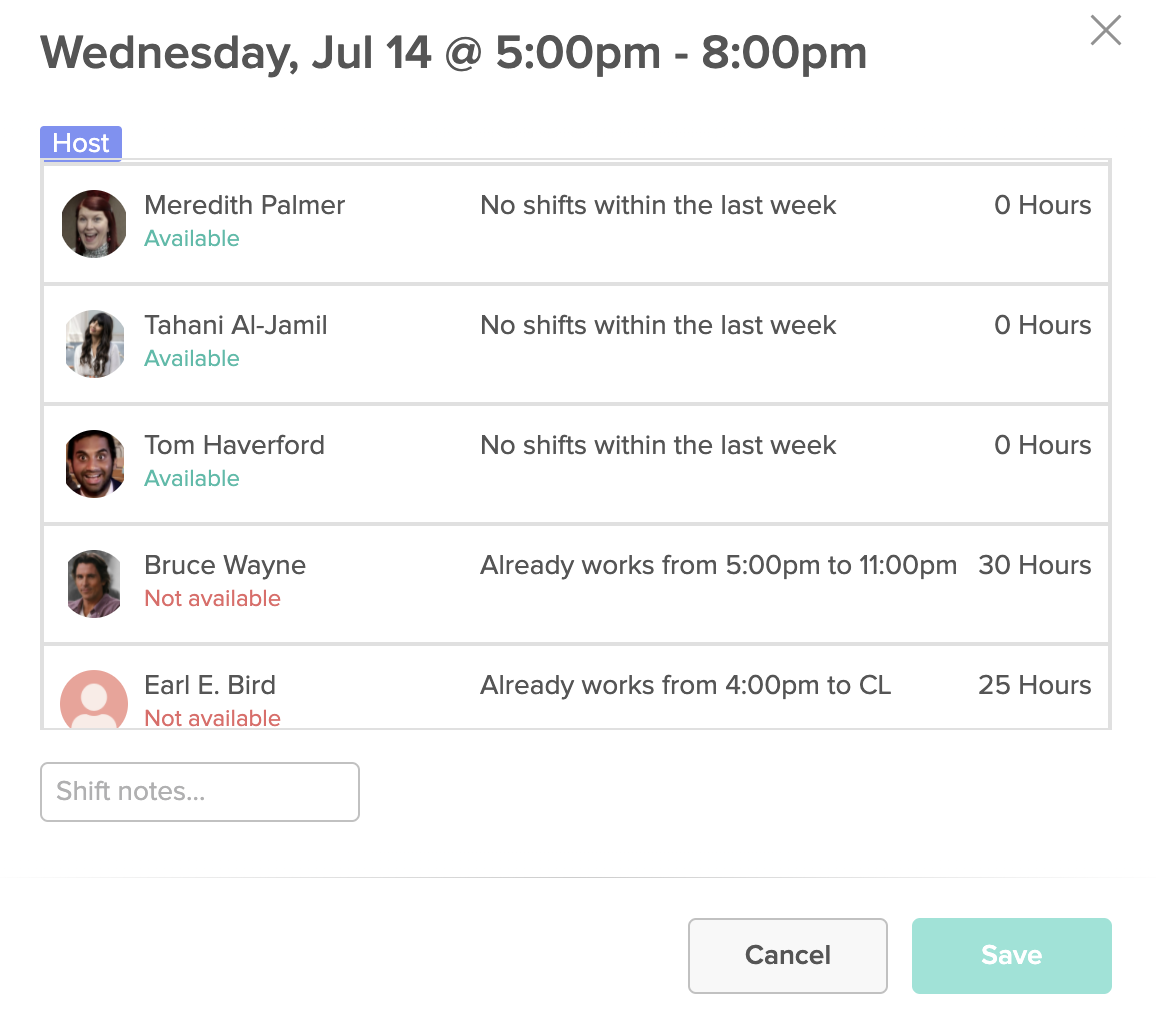This screenshot has height=1010, width=1156.
Task: Click Earl E. Bird's Not available label
Action: click(213, 718)
